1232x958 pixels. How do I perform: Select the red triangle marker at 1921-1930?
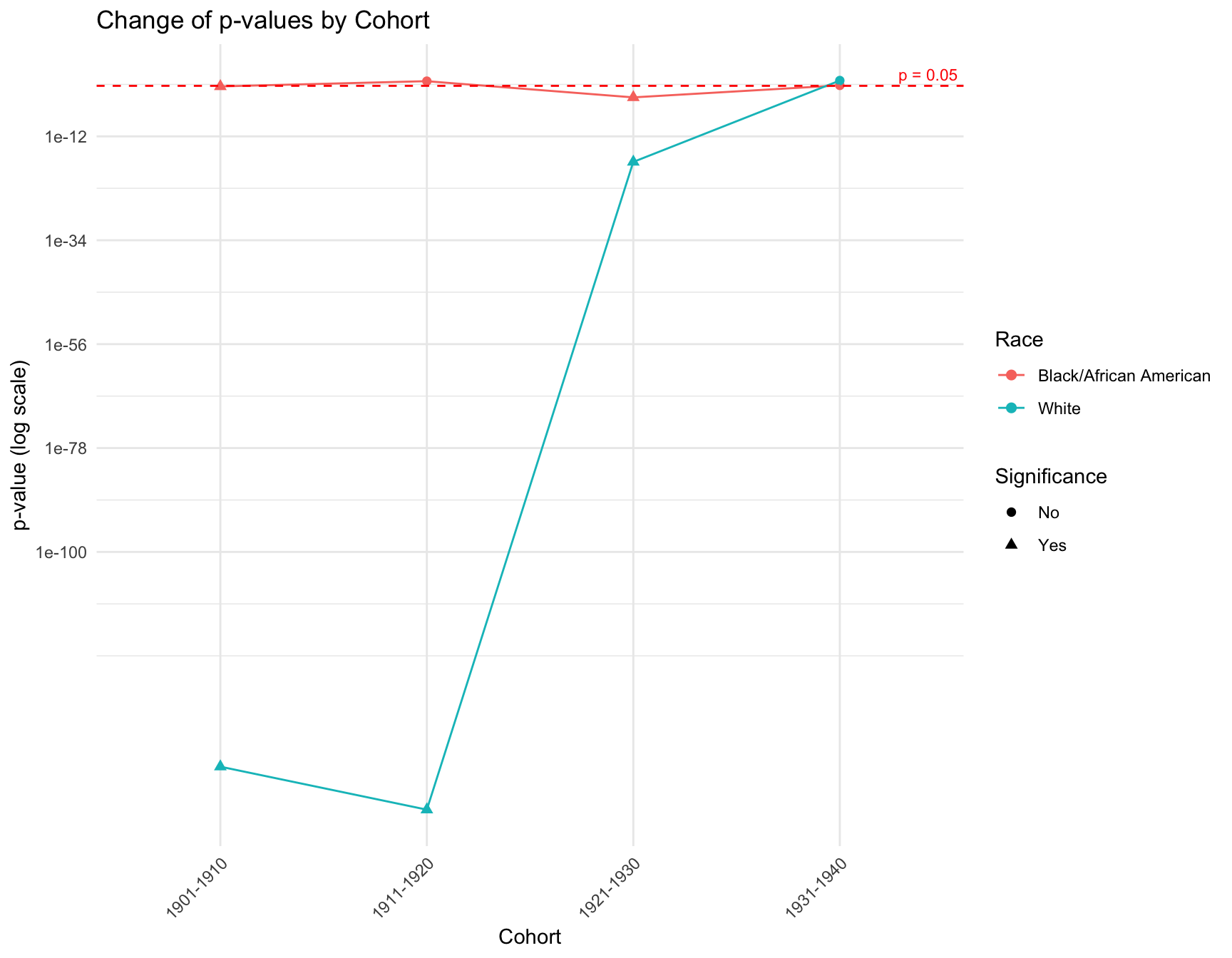click(633, 97)
